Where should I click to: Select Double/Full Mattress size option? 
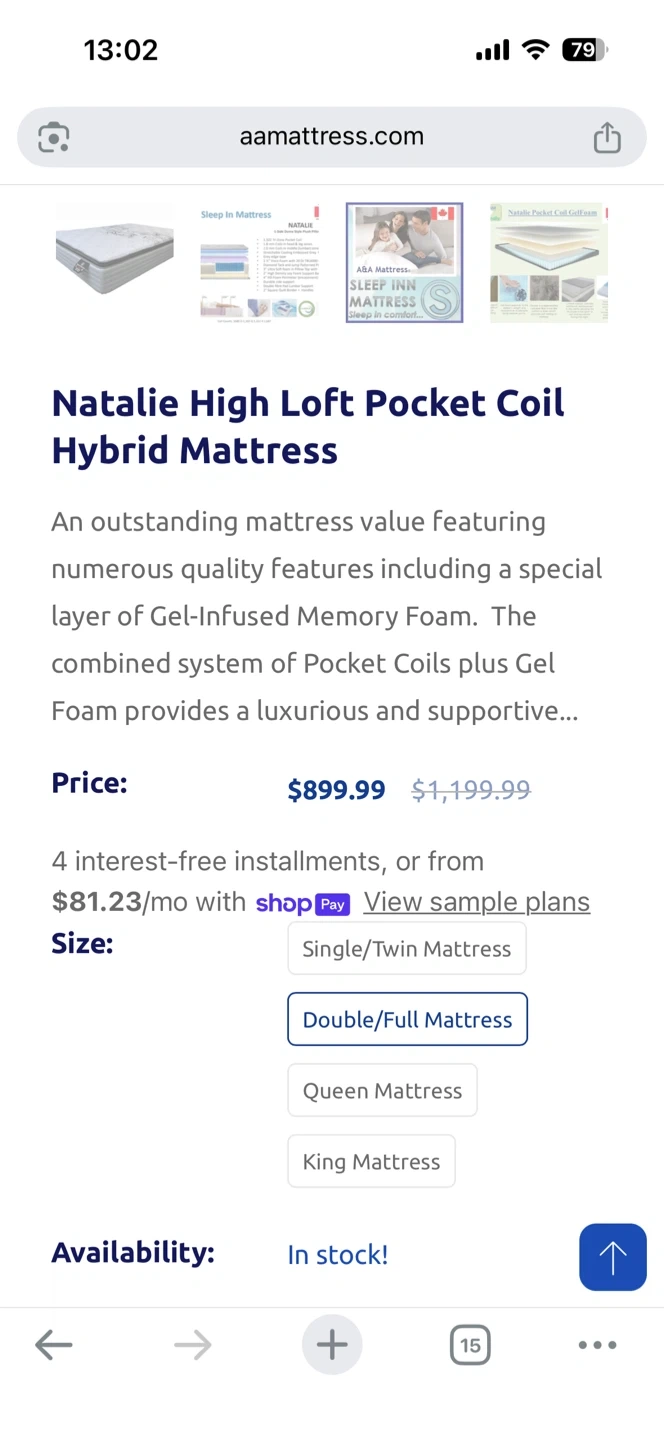[407, 1020]
